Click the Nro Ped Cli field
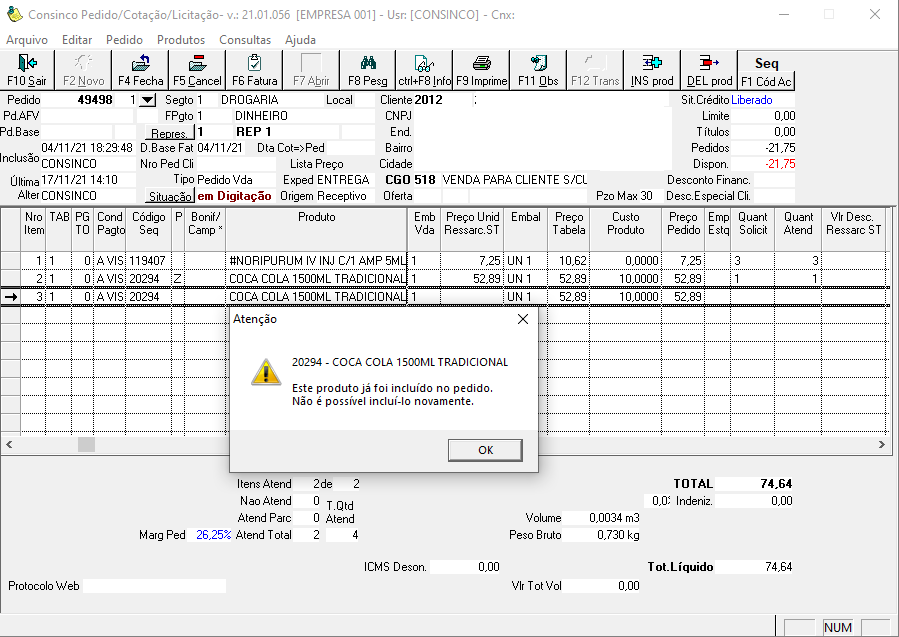 (x=236, y=164)
